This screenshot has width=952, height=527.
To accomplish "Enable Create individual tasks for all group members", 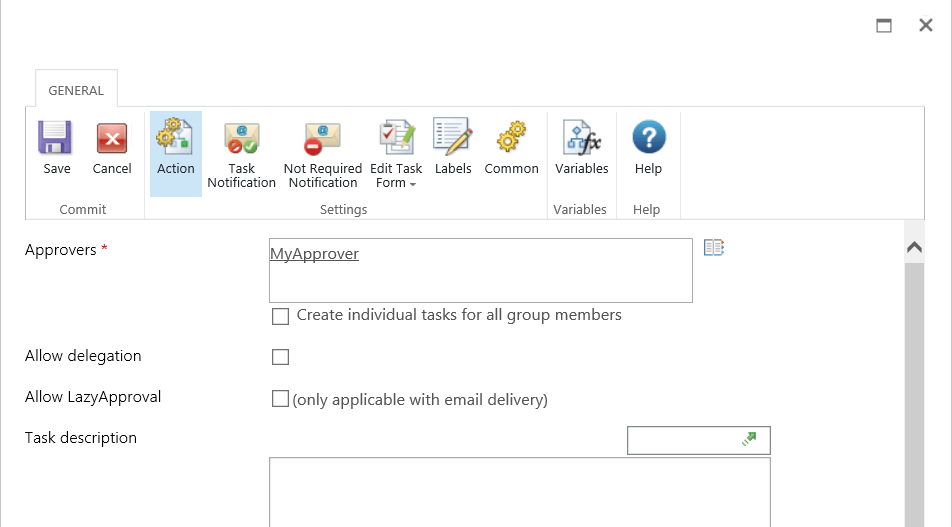I will (x=280, y=316).
